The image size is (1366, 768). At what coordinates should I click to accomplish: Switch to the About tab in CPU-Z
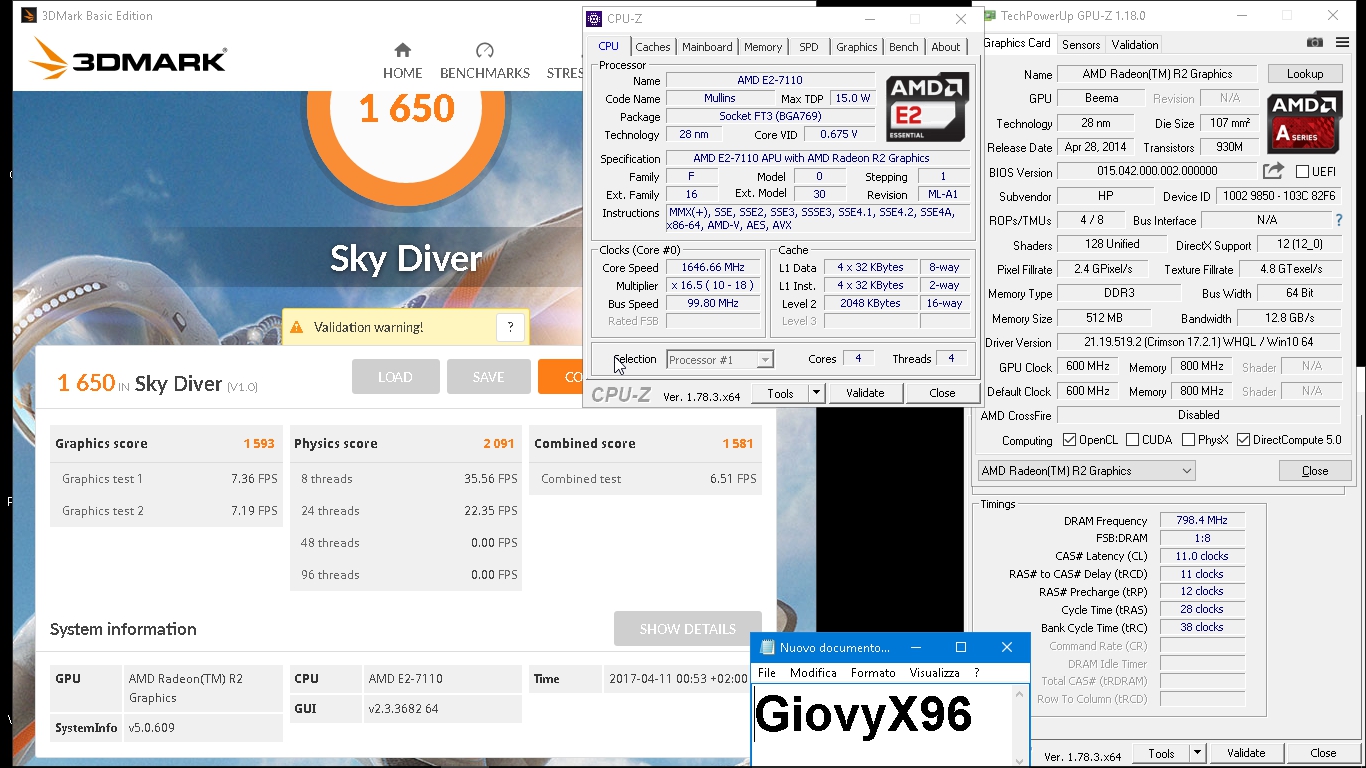946,47
